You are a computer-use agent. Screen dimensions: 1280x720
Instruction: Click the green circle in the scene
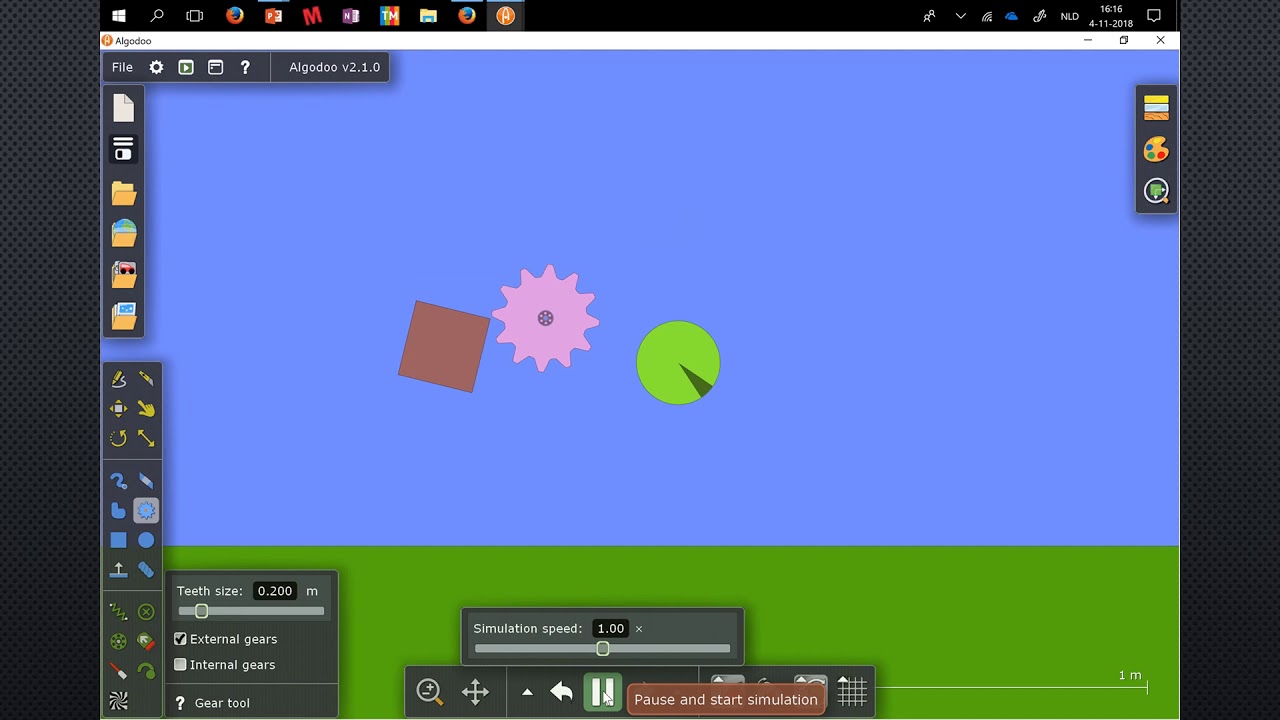tap(678, 362)
